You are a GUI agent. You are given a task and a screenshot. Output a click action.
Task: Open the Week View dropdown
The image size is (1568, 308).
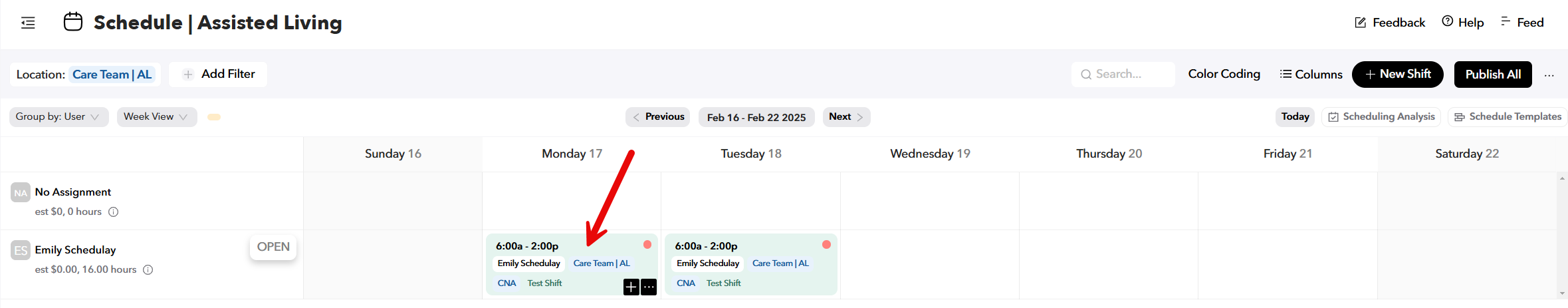pyautogui.click(x=156, y=117)
